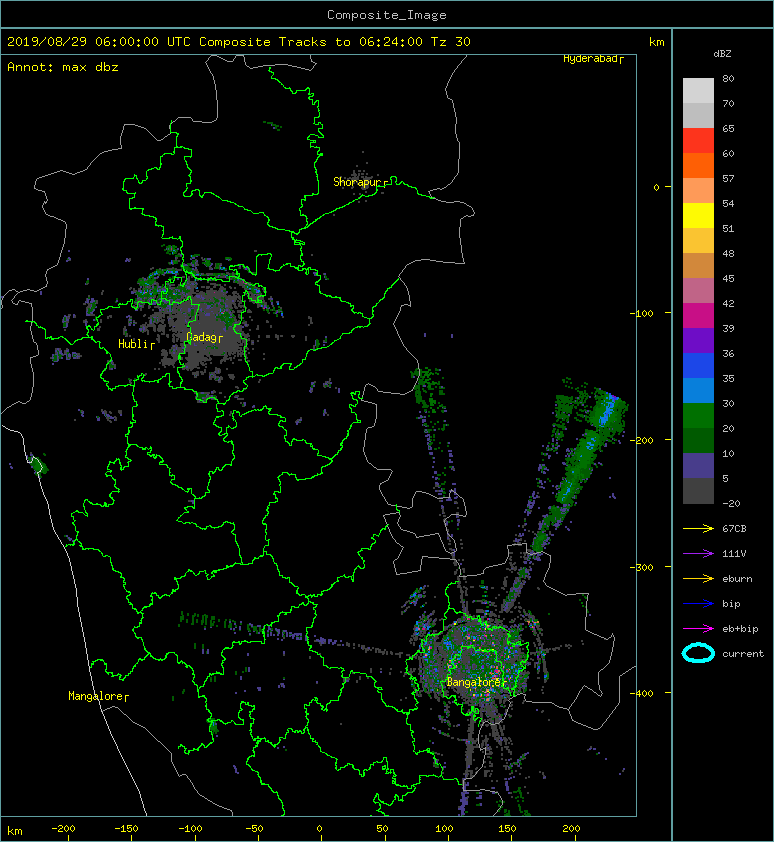Click the amber 51 dBZ legend swatch

(698, 241)
